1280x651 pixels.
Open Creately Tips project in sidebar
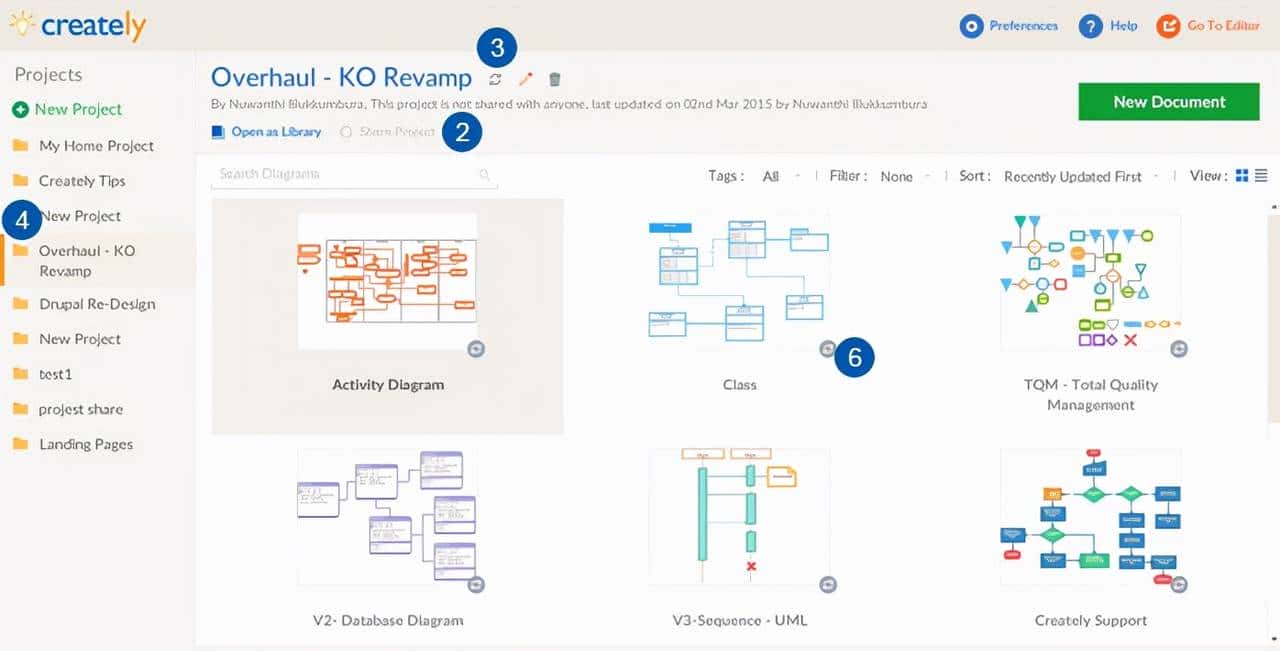tap(82, 181)
